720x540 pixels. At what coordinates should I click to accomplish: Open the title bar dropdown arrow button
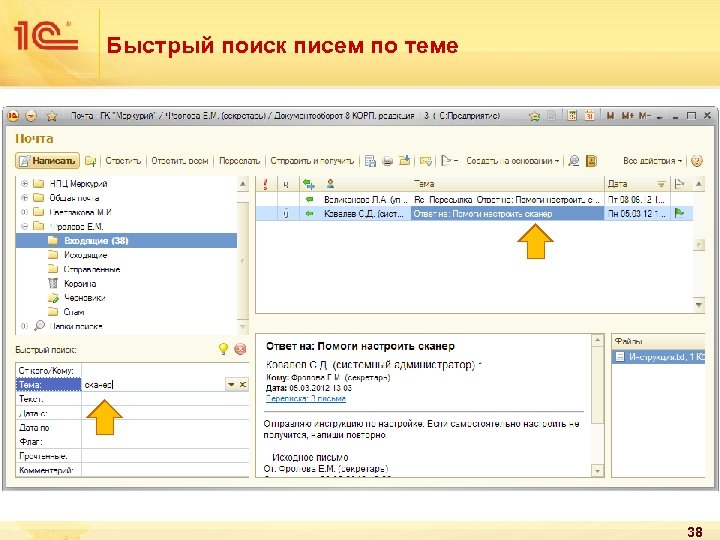point(31,116)
